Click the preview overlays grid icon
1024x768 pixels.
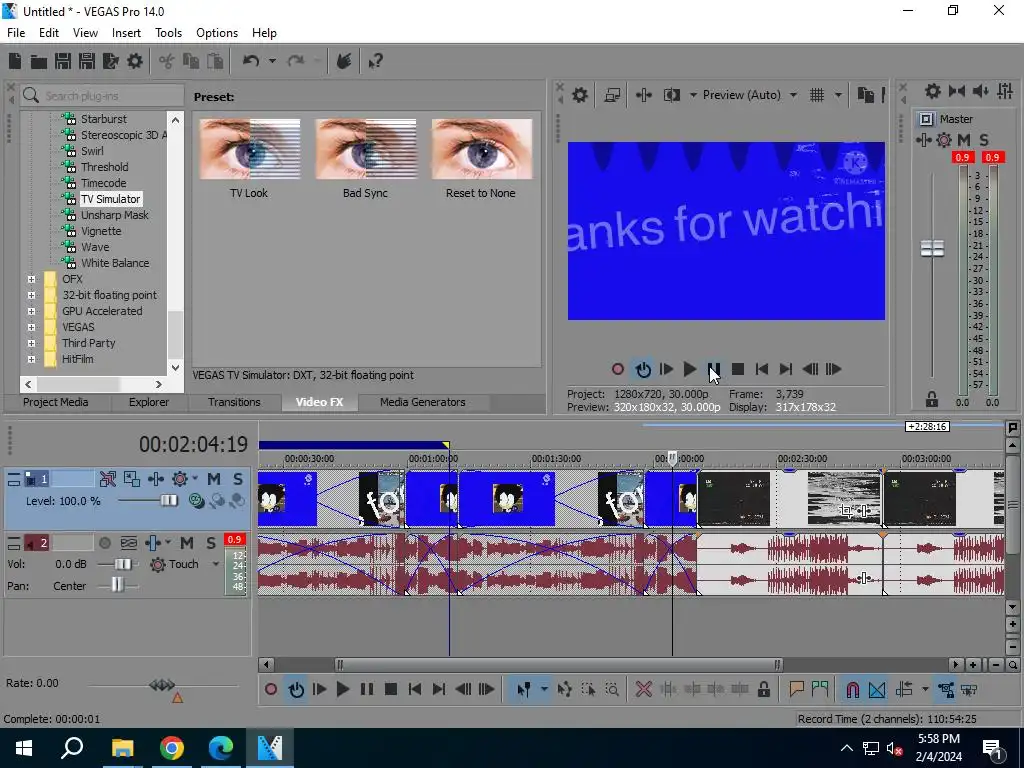pyautogui.click(x=817, y=95)
